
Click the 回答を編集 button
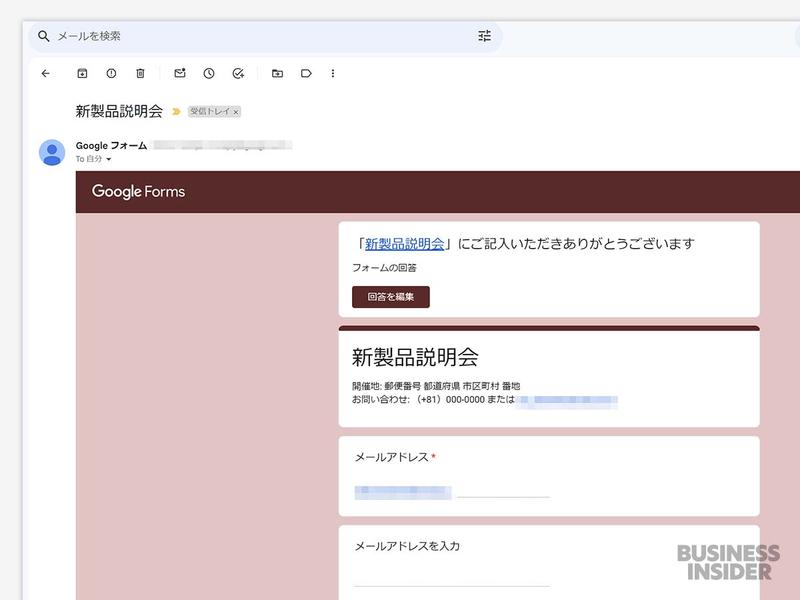391,297
